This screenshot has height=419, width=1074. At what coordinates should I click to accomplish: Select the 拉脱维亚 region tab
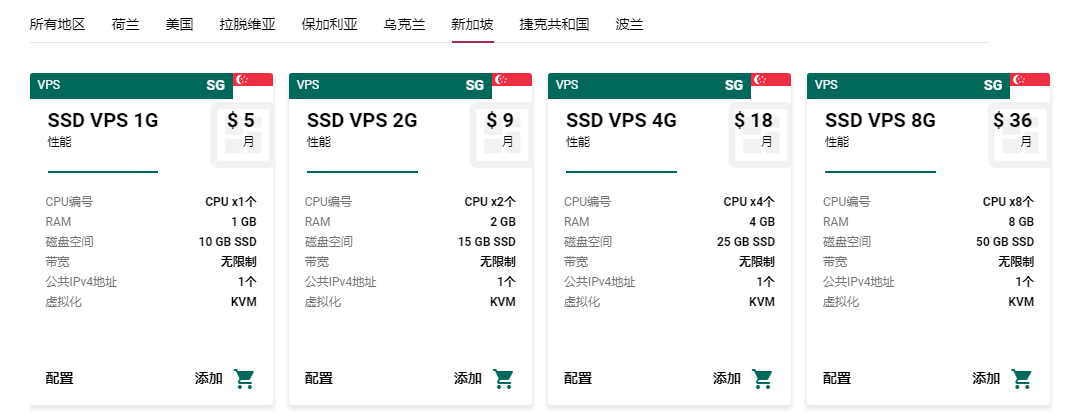click(x=247, y=24)
